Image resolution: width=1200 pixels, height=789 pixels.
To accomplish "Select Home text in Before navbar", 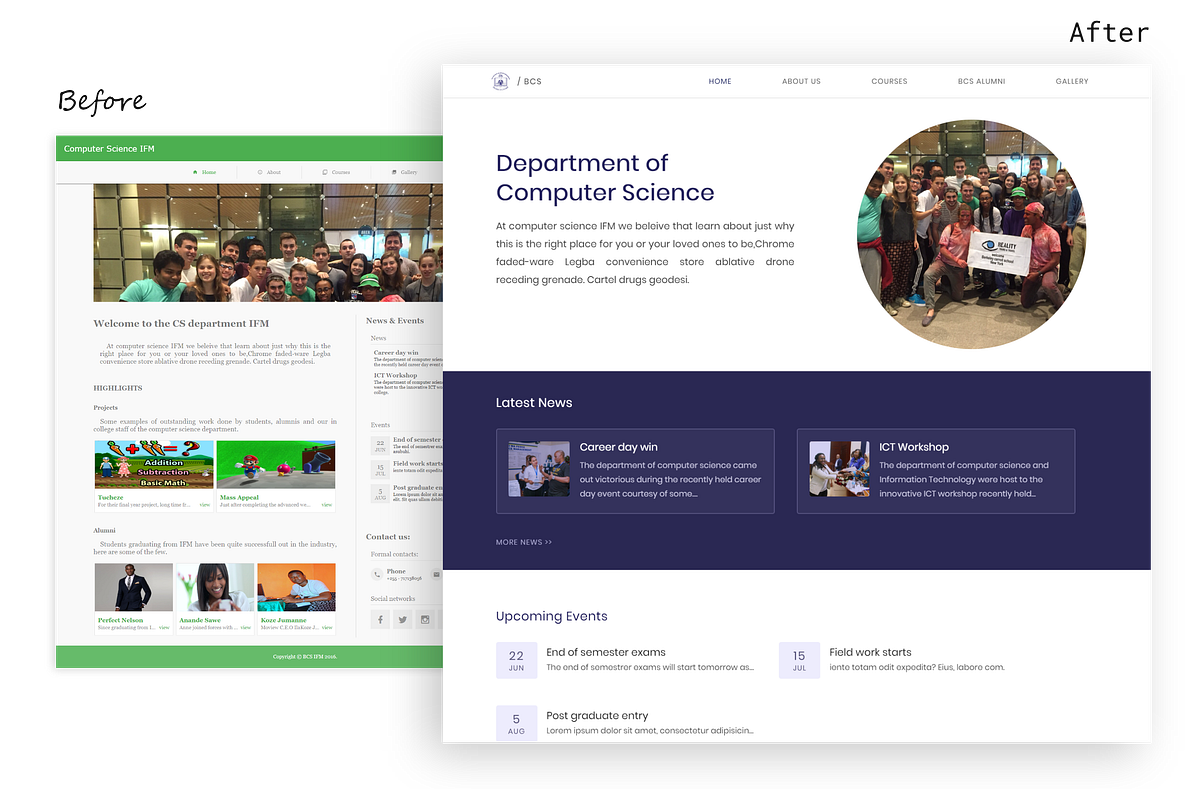I will (x=209, y=172).
